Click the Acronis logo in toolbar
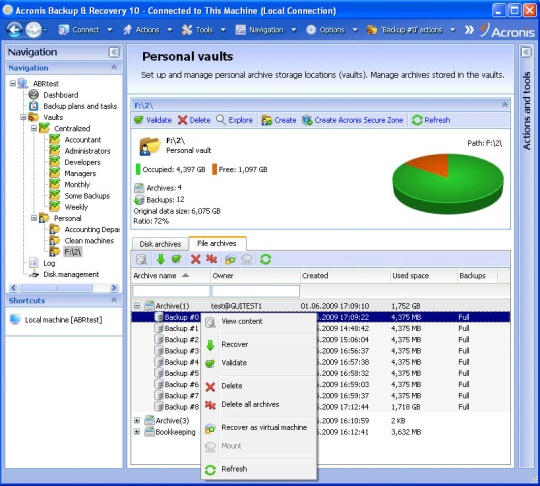Viewport: 540px width, 486px height. [508, 31]
